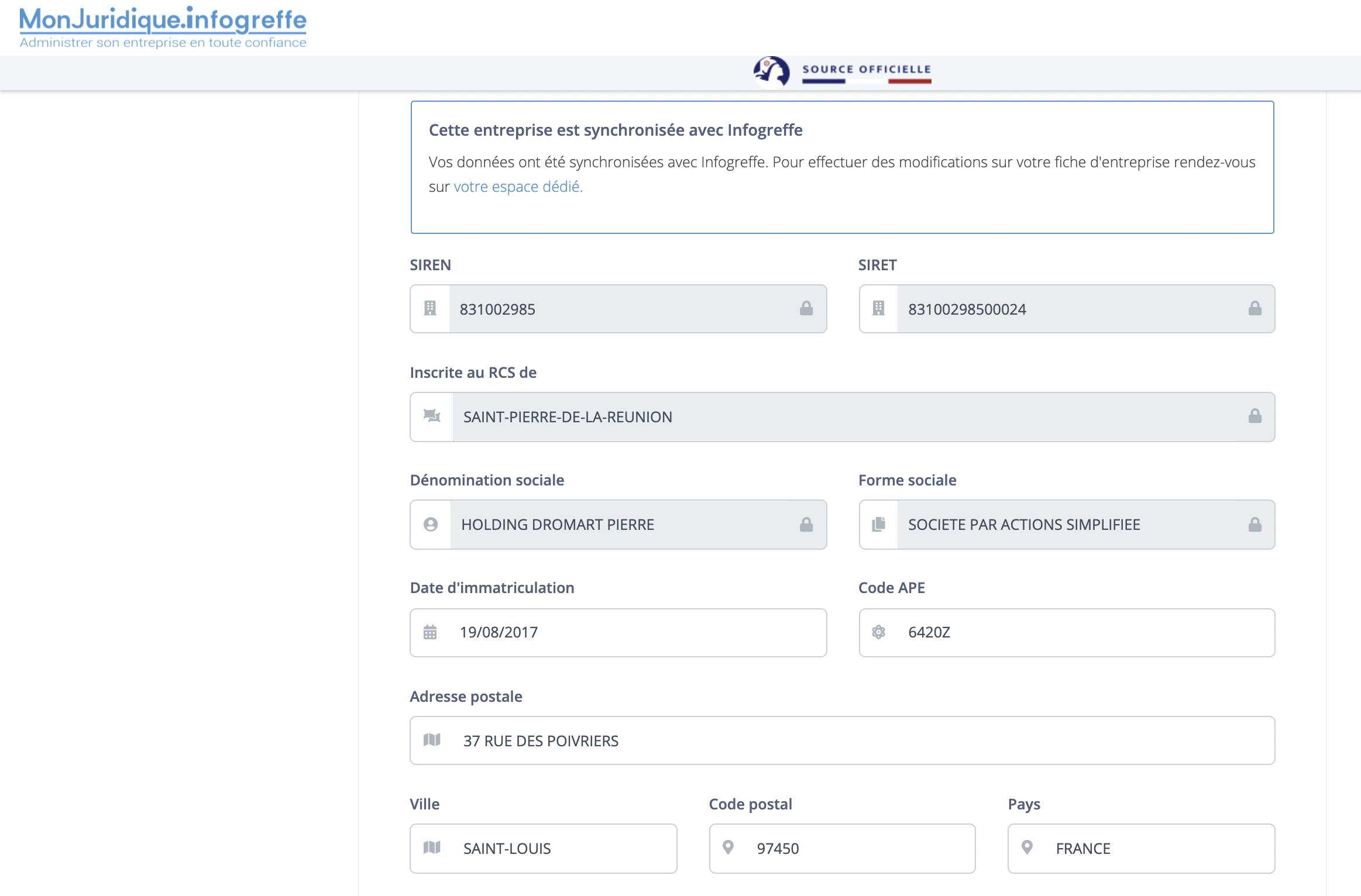Click the building icon in SIRET field
Viewport: 1361px width, 896px height.
(x=878, y=308)
